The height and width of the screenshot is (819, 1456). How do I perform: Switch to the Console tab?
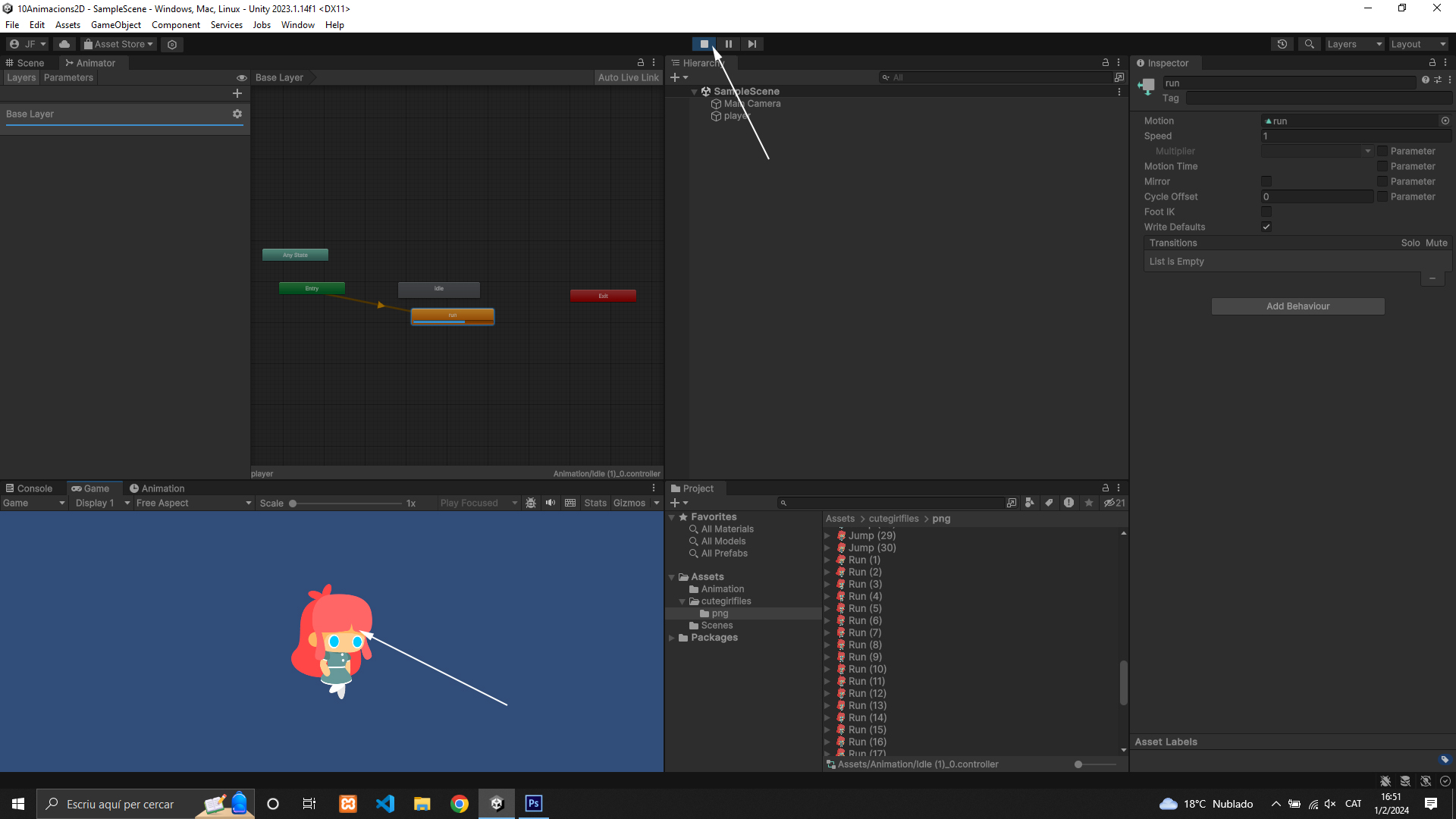pos(29,488)
